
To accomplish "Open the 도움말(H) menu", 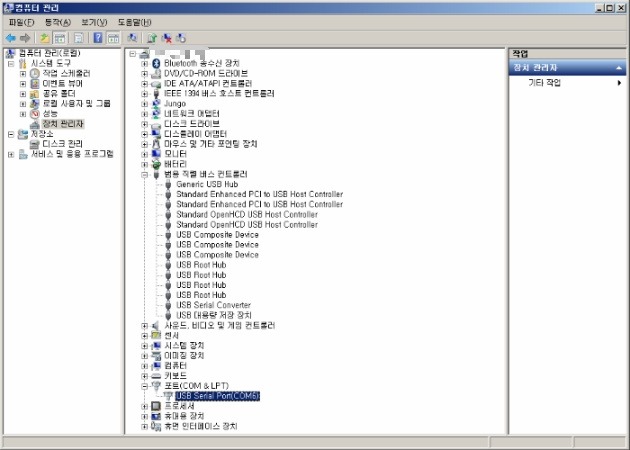I will (x=134, y=22).
